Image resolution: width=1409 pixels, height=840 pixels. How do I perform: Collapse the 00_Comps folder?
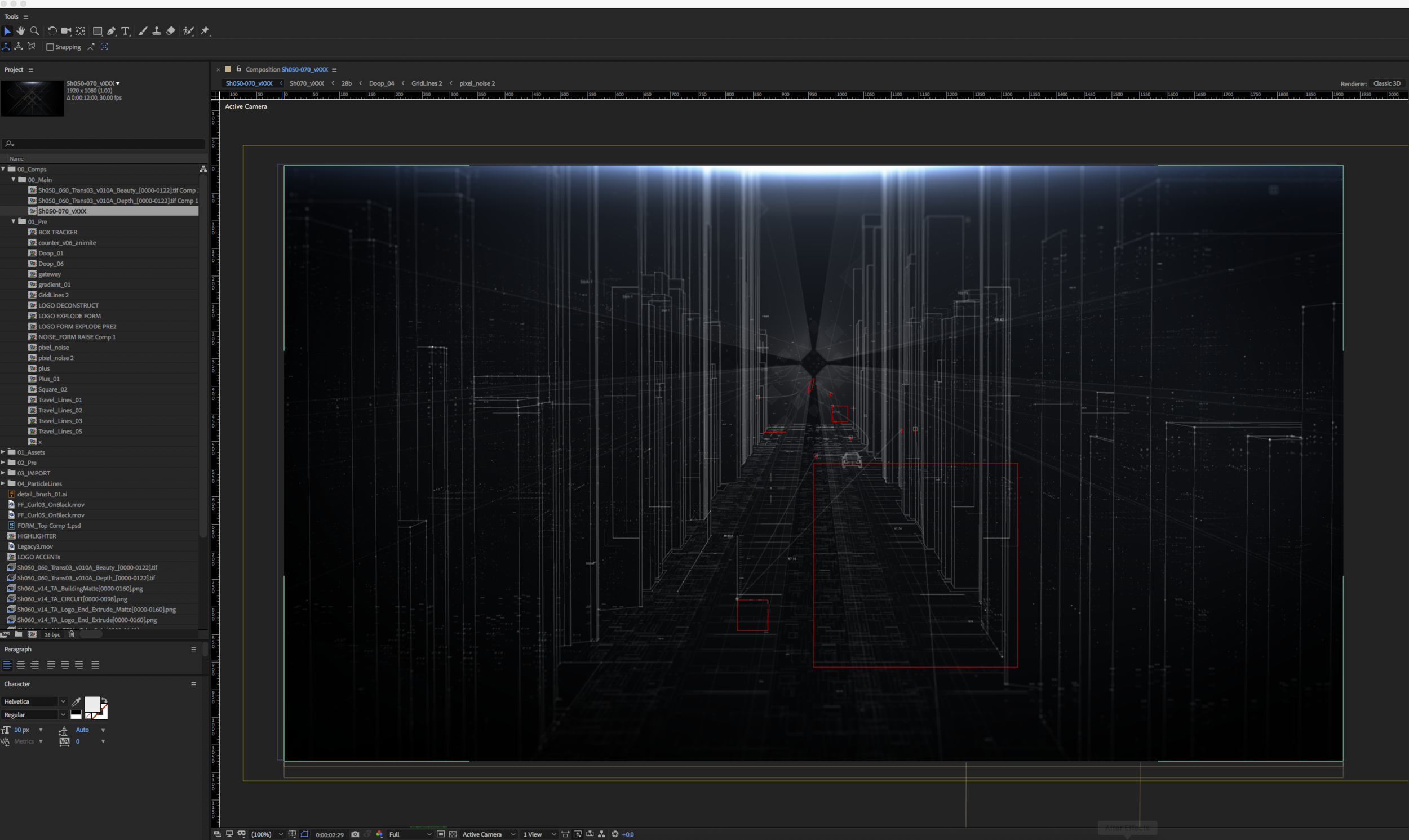tap(3, 169)
